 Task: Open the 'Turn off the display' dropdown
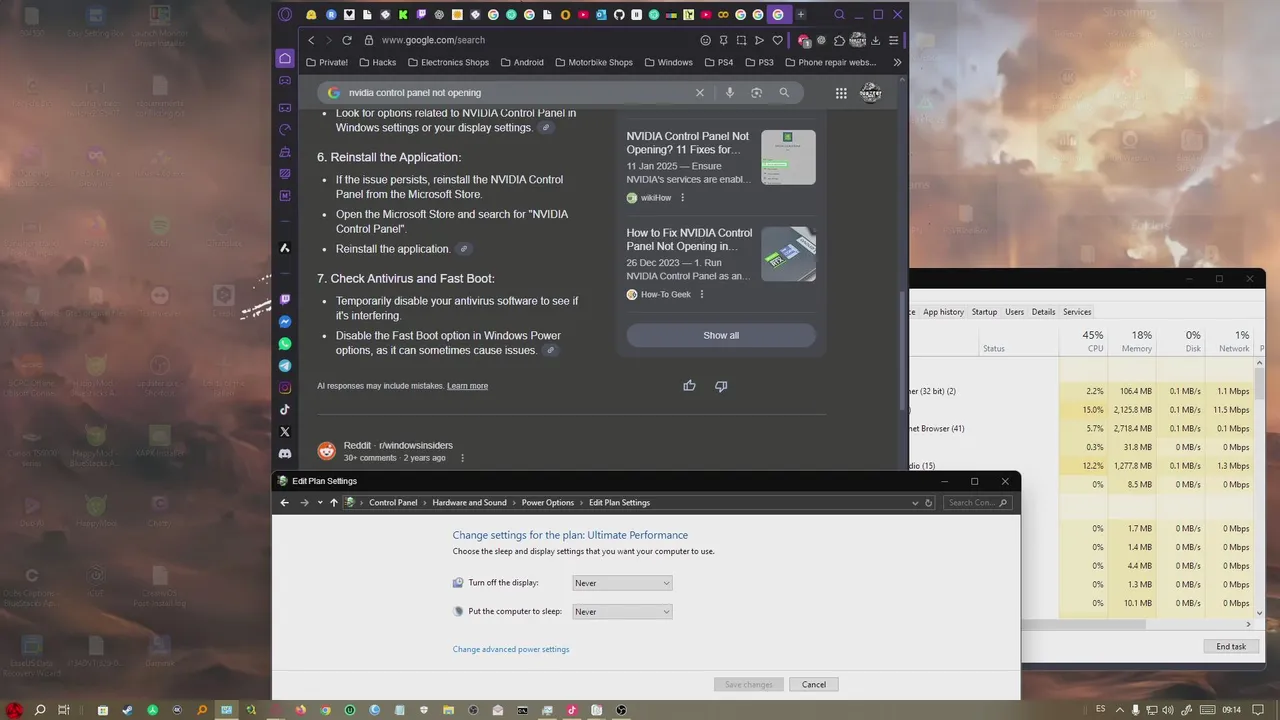(622, 583)
